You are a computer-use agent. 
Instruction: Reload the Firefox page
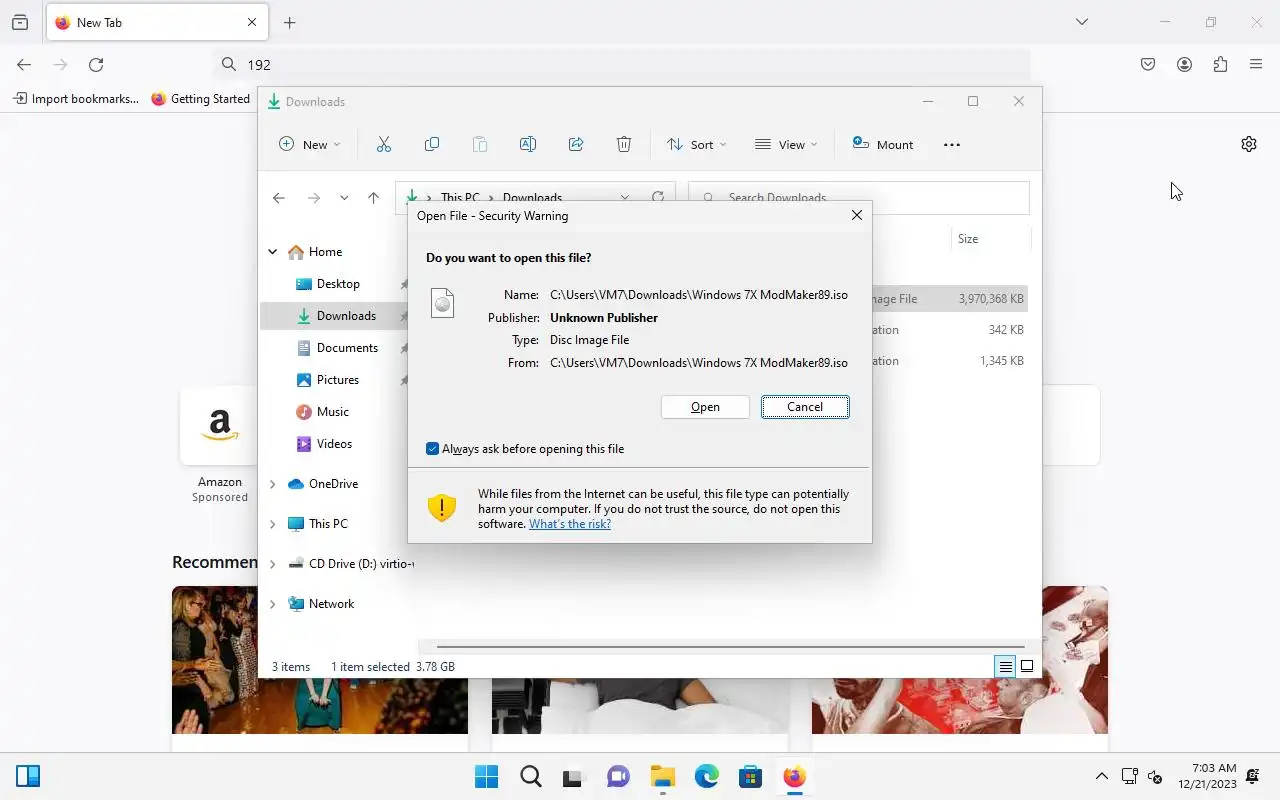[96, 65]
